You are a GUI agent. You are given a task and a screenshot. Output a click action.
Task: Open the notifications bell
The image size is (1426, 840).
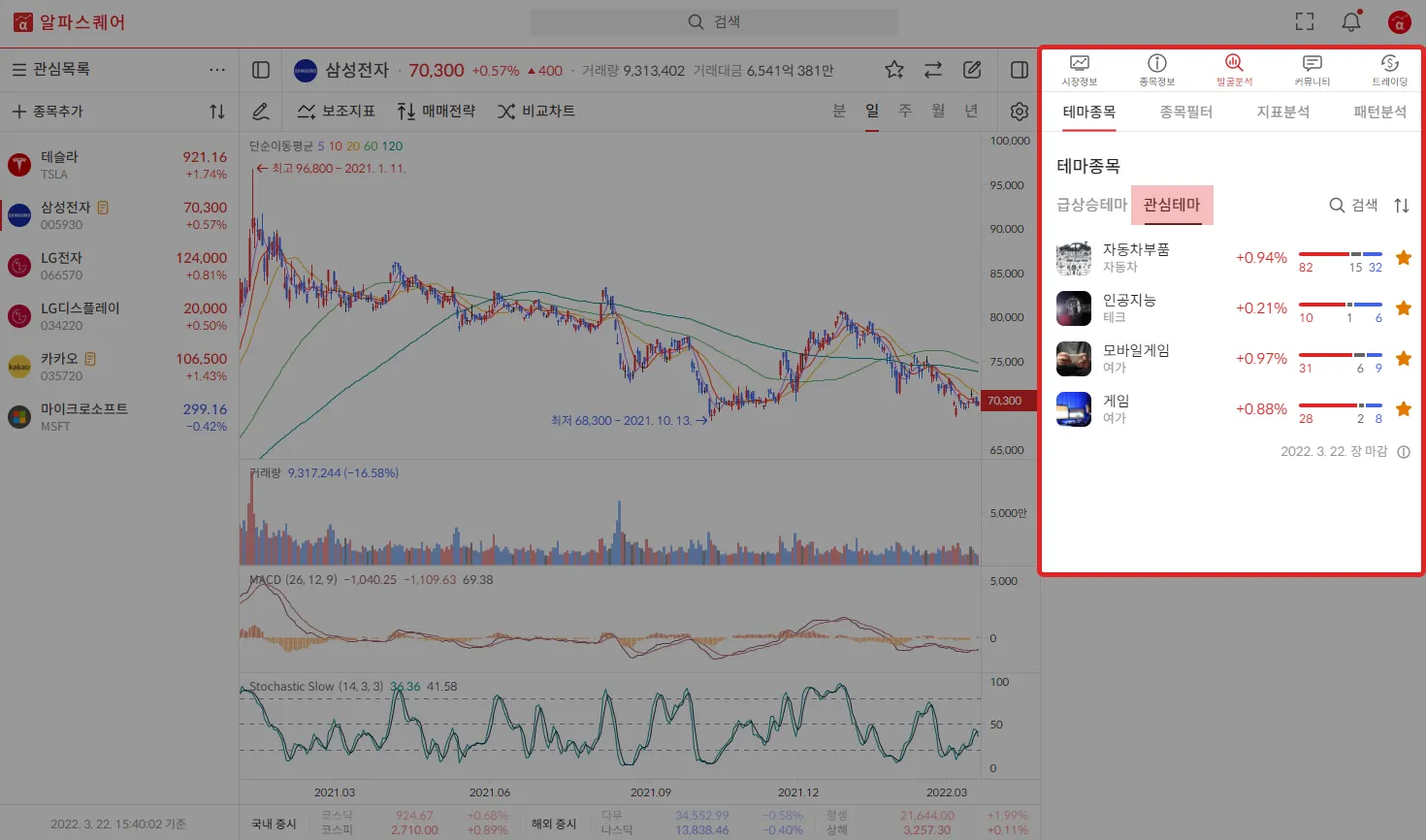coord(1351,21)
